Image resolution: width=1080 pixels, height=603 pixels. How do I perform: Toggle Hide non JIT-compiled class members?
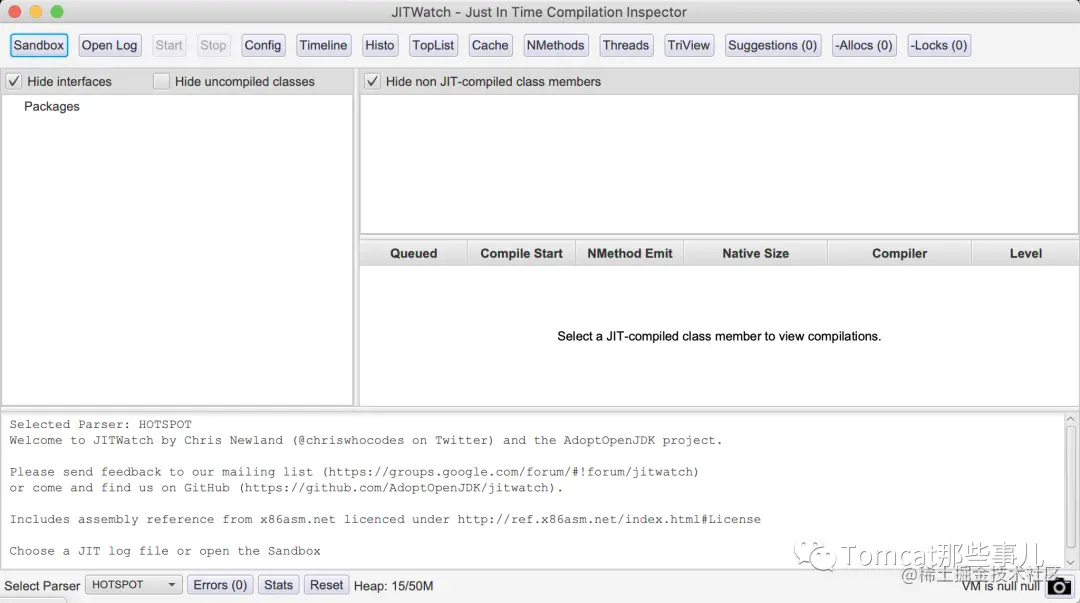click(373, 81)
